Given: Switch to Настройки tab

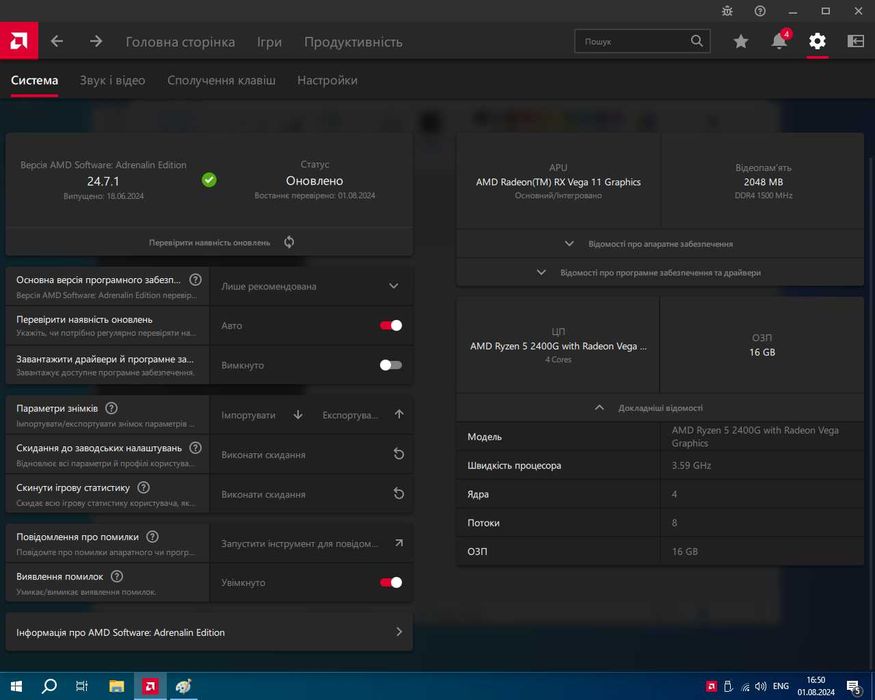Looking at the screenshot, I should point(327,80).
